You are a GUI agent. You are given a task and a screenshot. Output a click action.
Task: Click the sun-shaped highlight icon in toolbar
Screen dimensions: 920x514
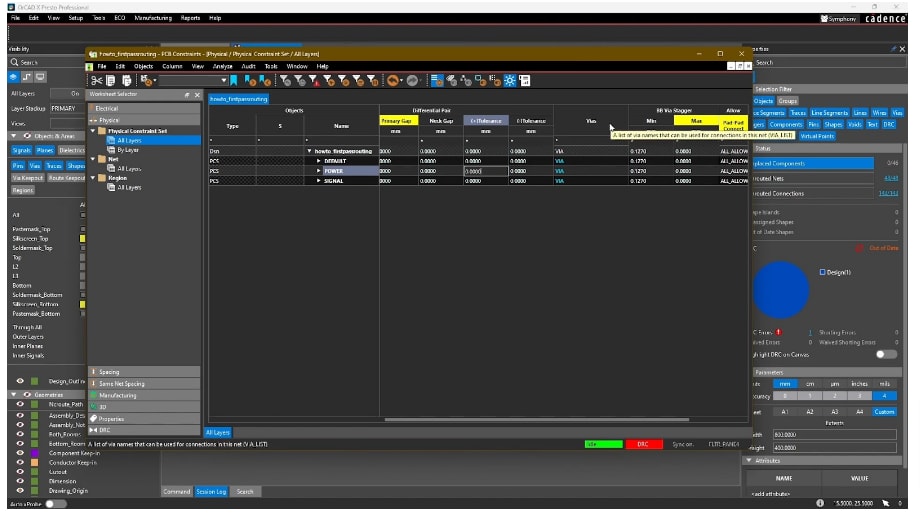point(510,80)
